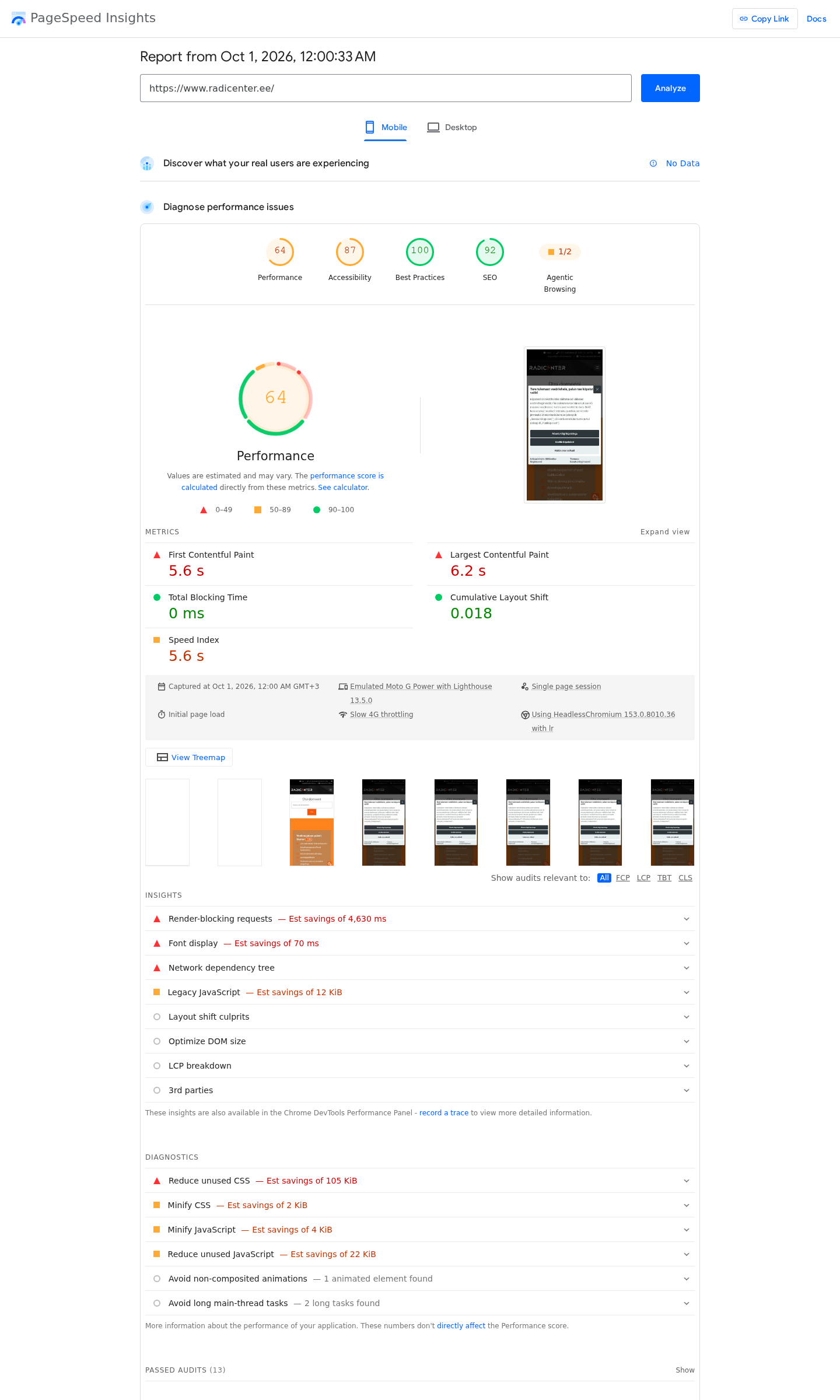Click the Desktop laptop icon

[x=433, y=127]
